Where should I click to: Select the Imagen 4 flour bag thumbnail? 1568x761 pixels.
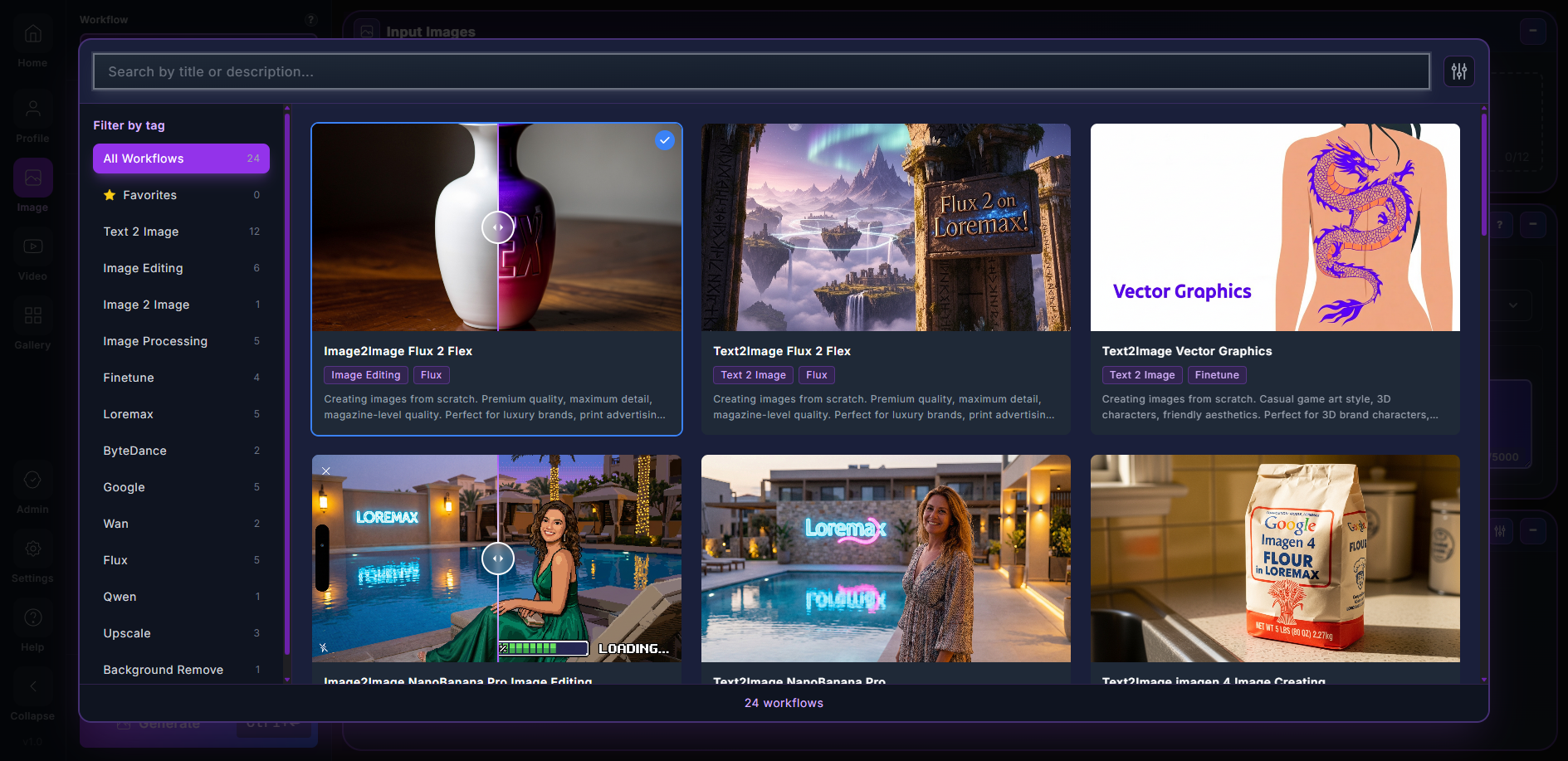(1275, 559)
